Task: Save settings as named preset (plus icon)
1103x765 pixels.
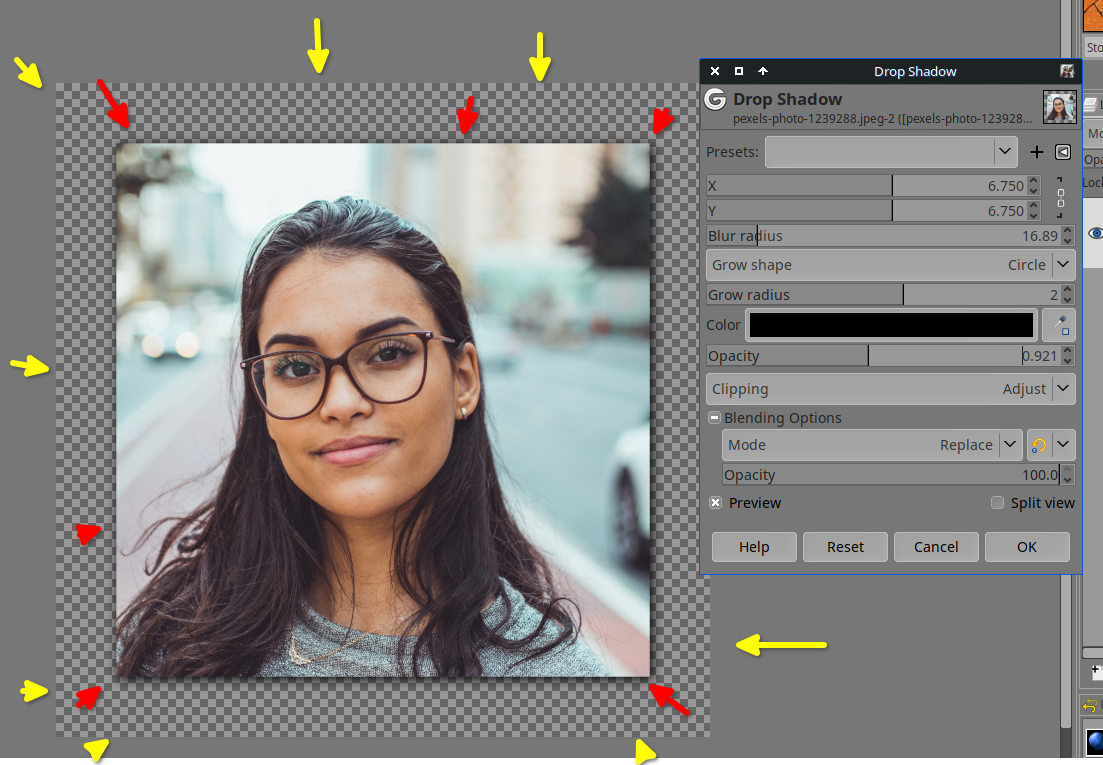Action: pos(1036,152)
